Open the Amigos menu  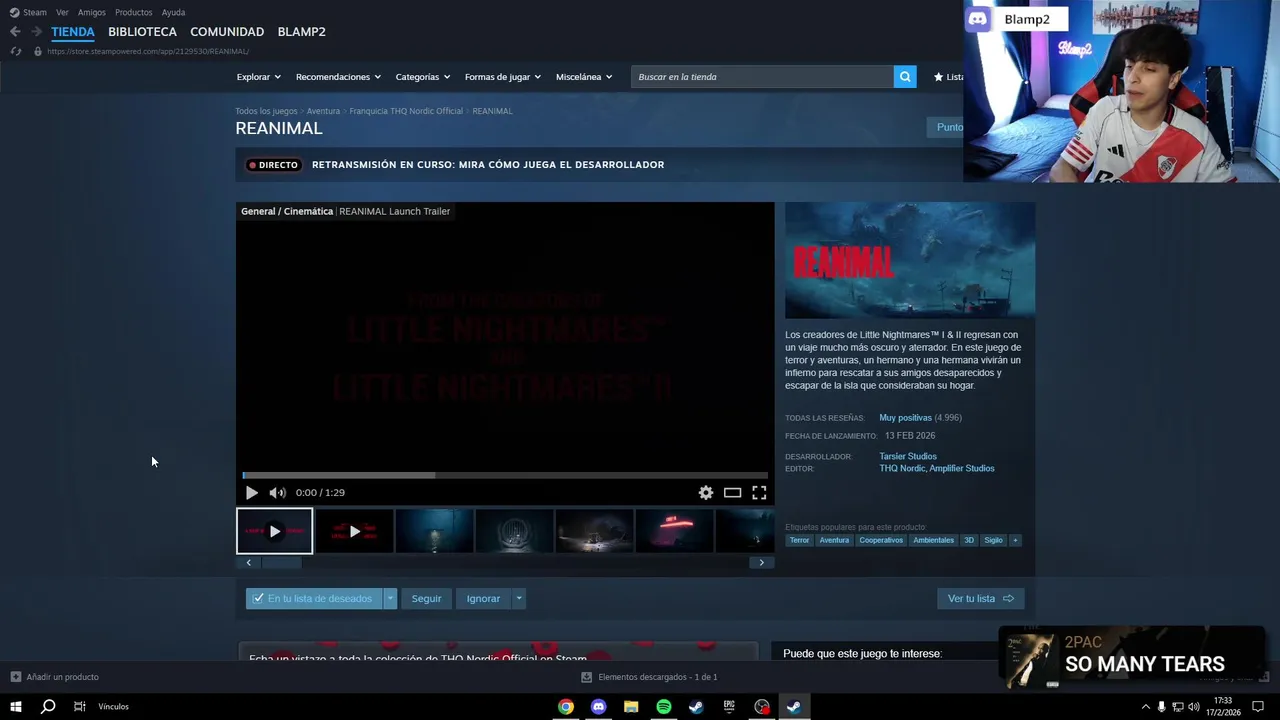coord(92,12)
